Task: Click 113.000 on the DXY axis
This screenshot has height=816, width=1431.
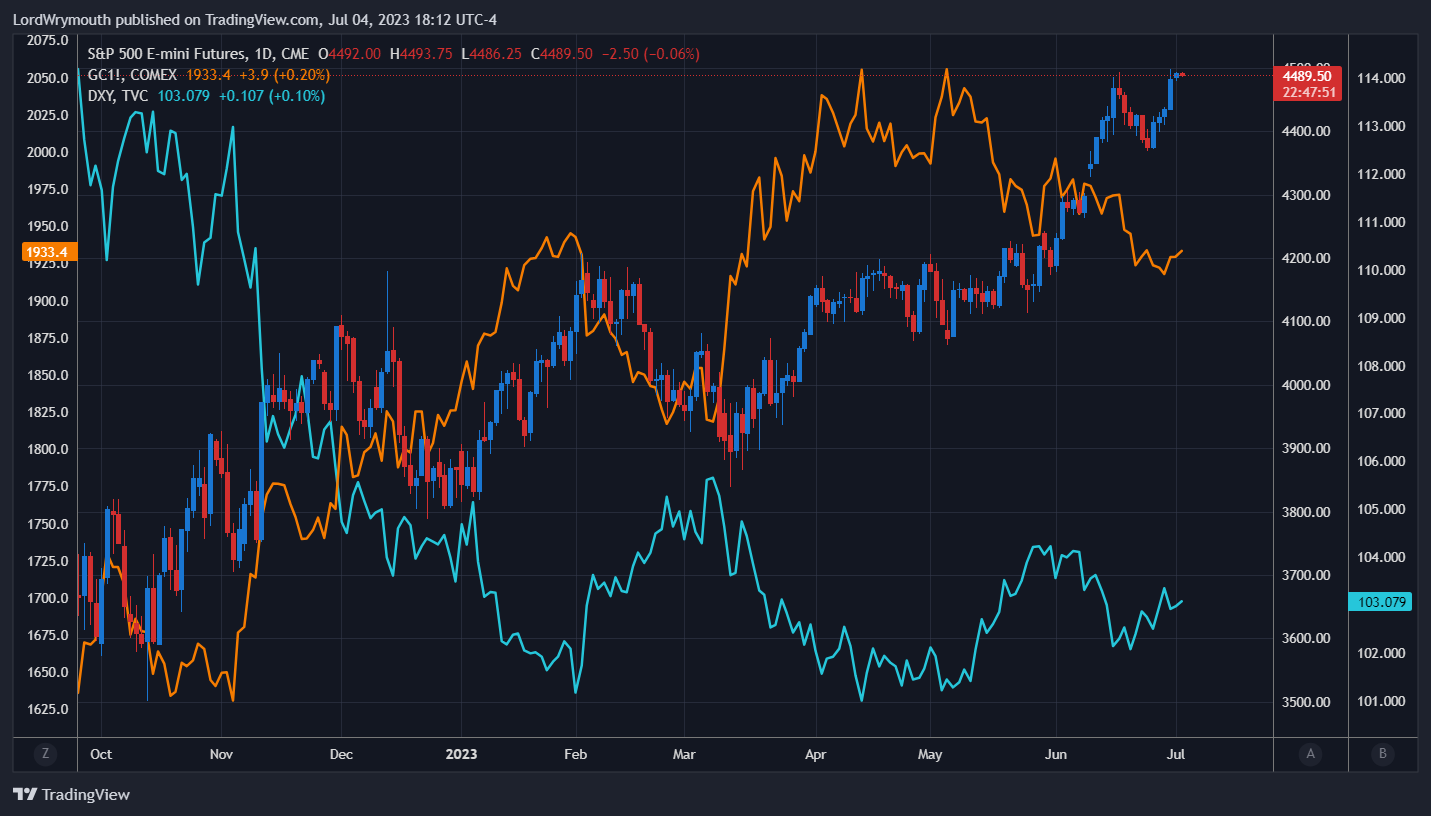Action: (1381, 126)
